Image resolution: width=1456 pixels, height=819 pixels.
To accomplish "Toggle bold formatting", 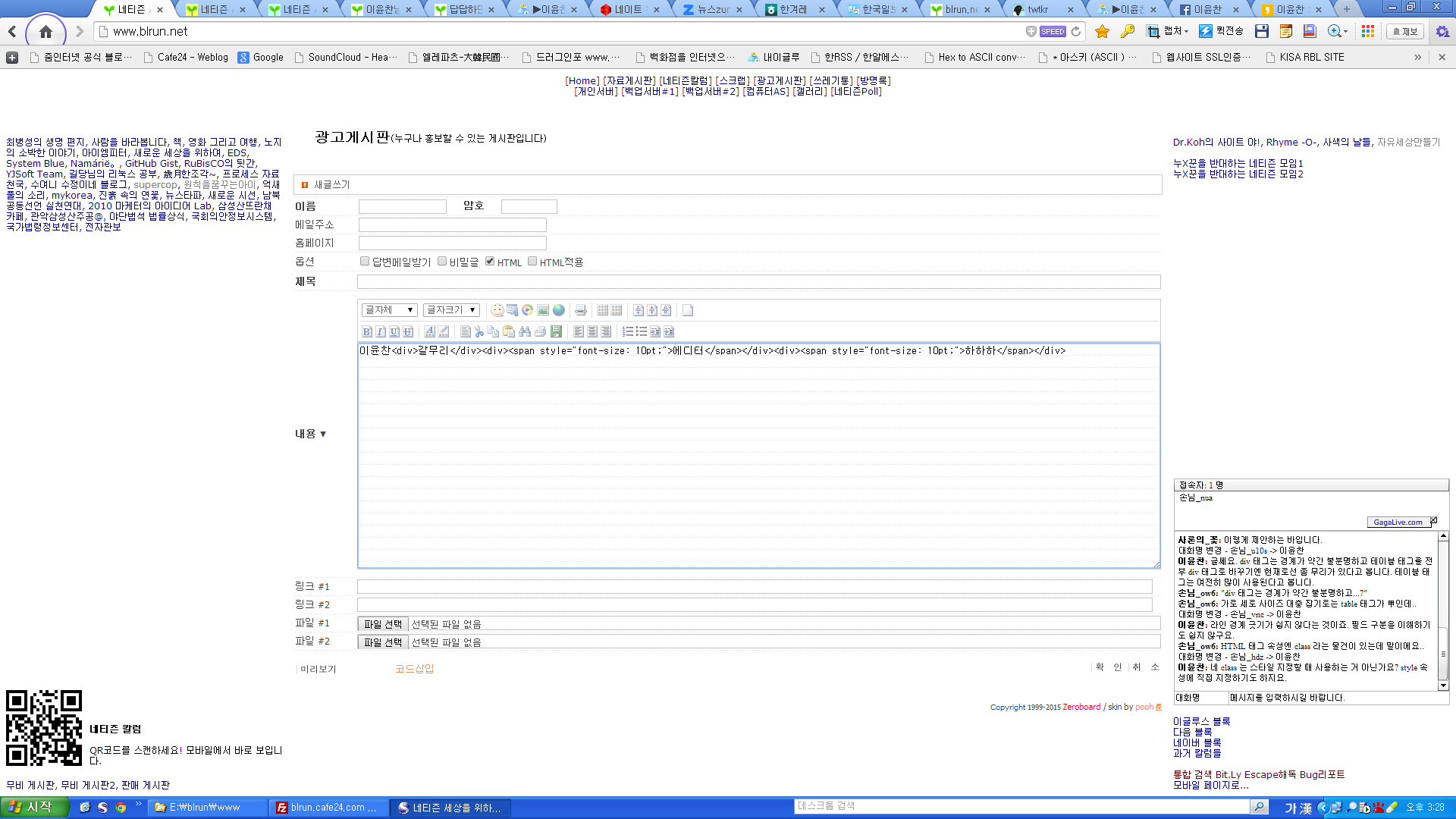I will [367, 331].
